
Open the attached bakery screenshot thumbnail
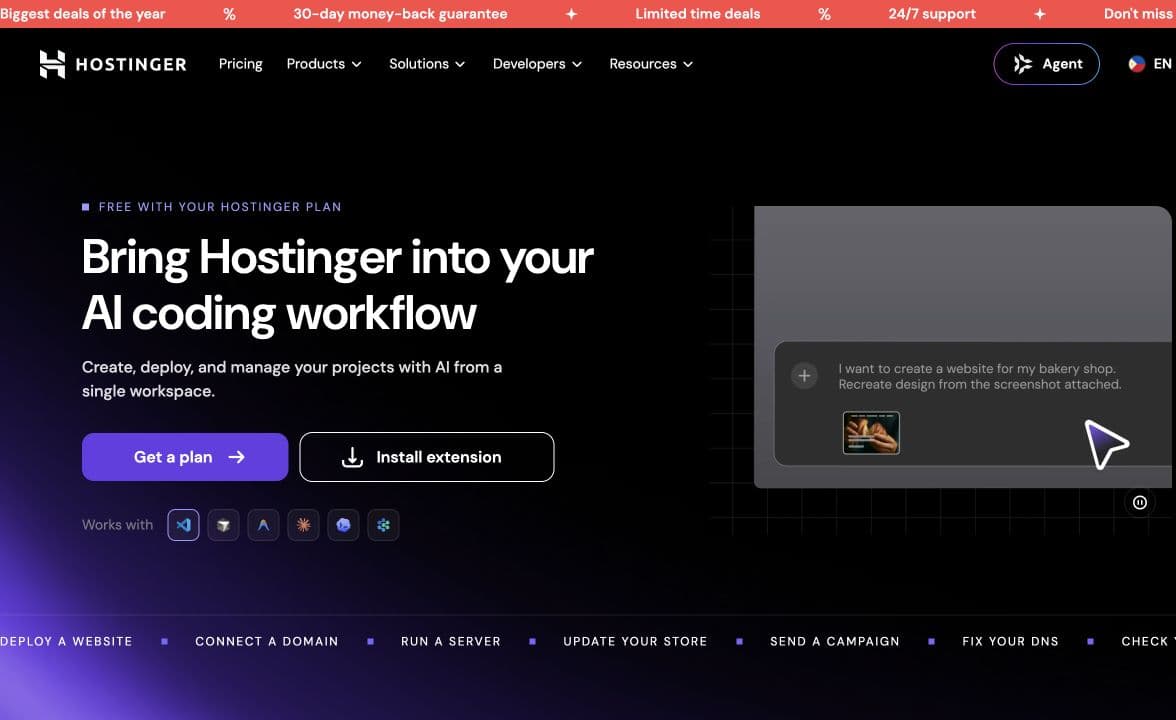871,433
